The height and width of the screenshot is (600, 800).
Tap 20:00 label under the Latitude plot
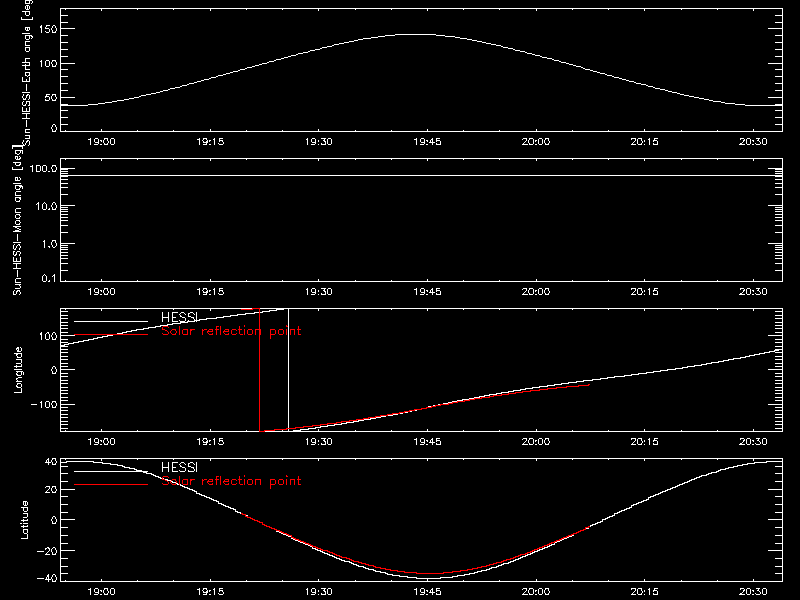point(536,592)
